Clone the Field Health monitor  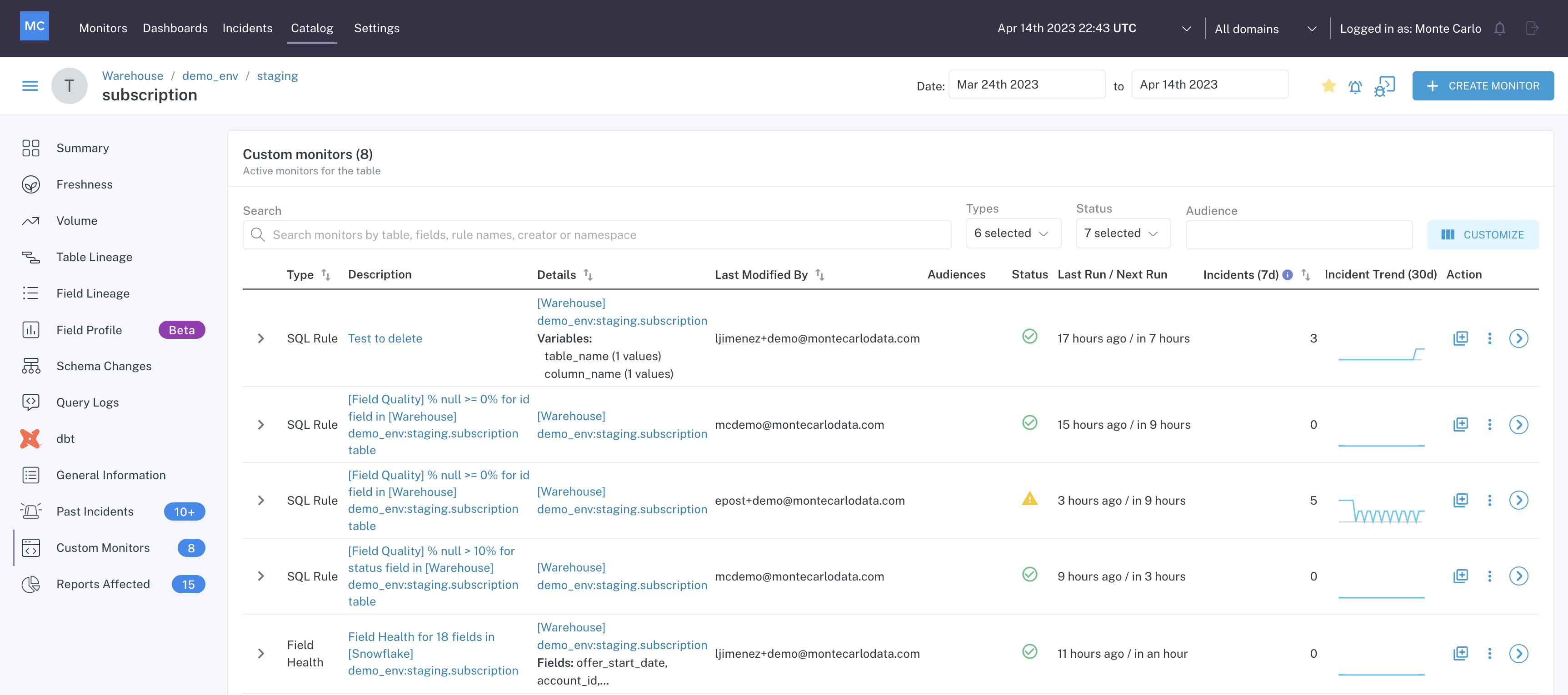pos(1460,654)
